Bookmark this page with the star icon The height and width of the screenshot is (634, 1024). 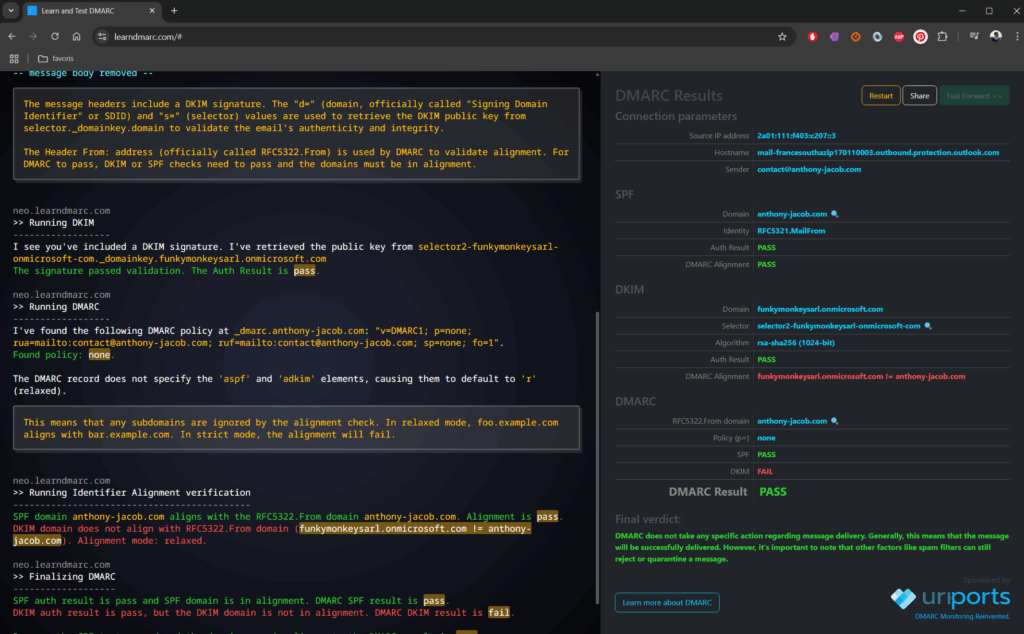pyautogui.click(x=782, y=37)
